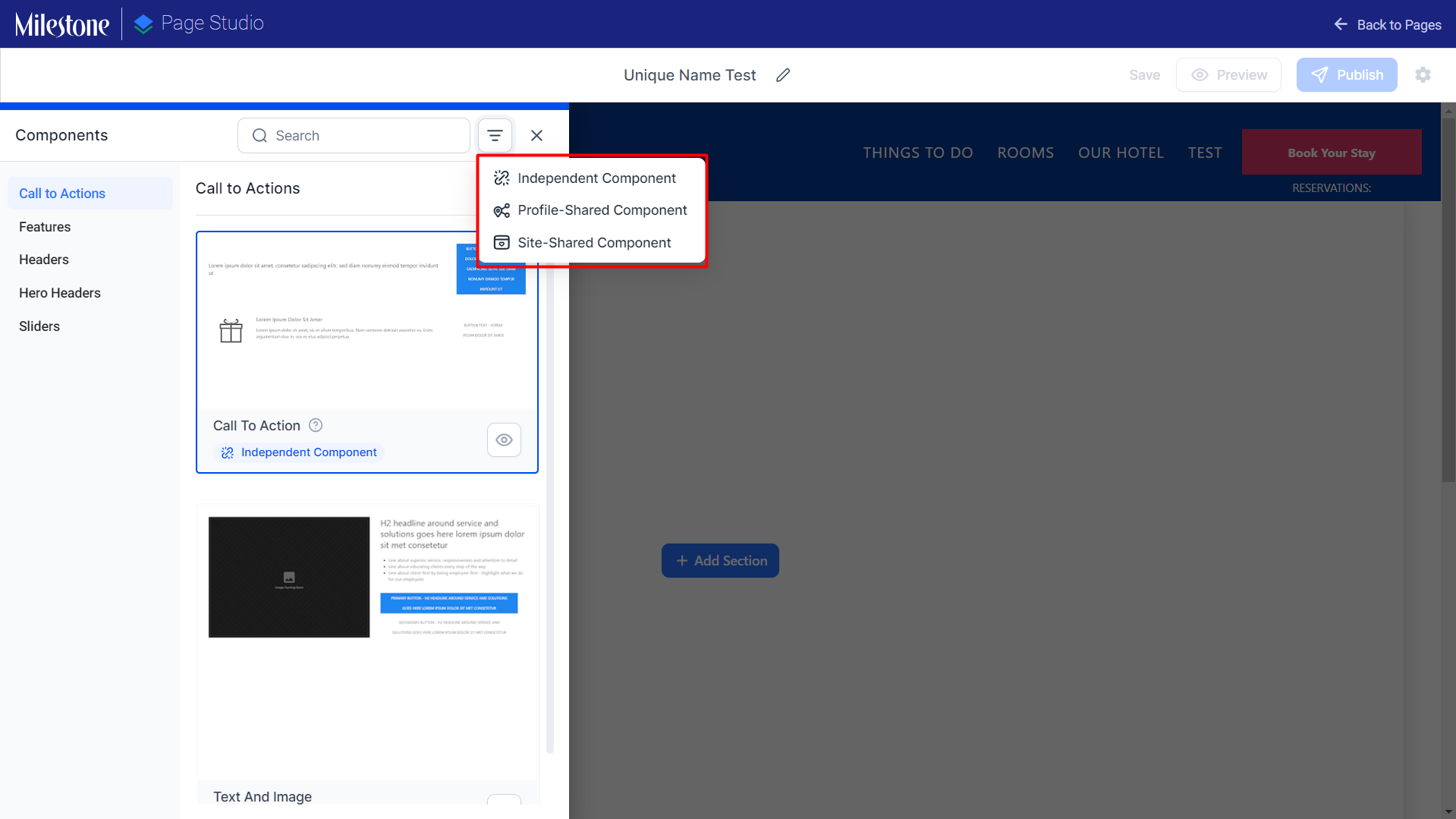
Task: Click Site-Shared Component menu icon
Action: [502, 243]
